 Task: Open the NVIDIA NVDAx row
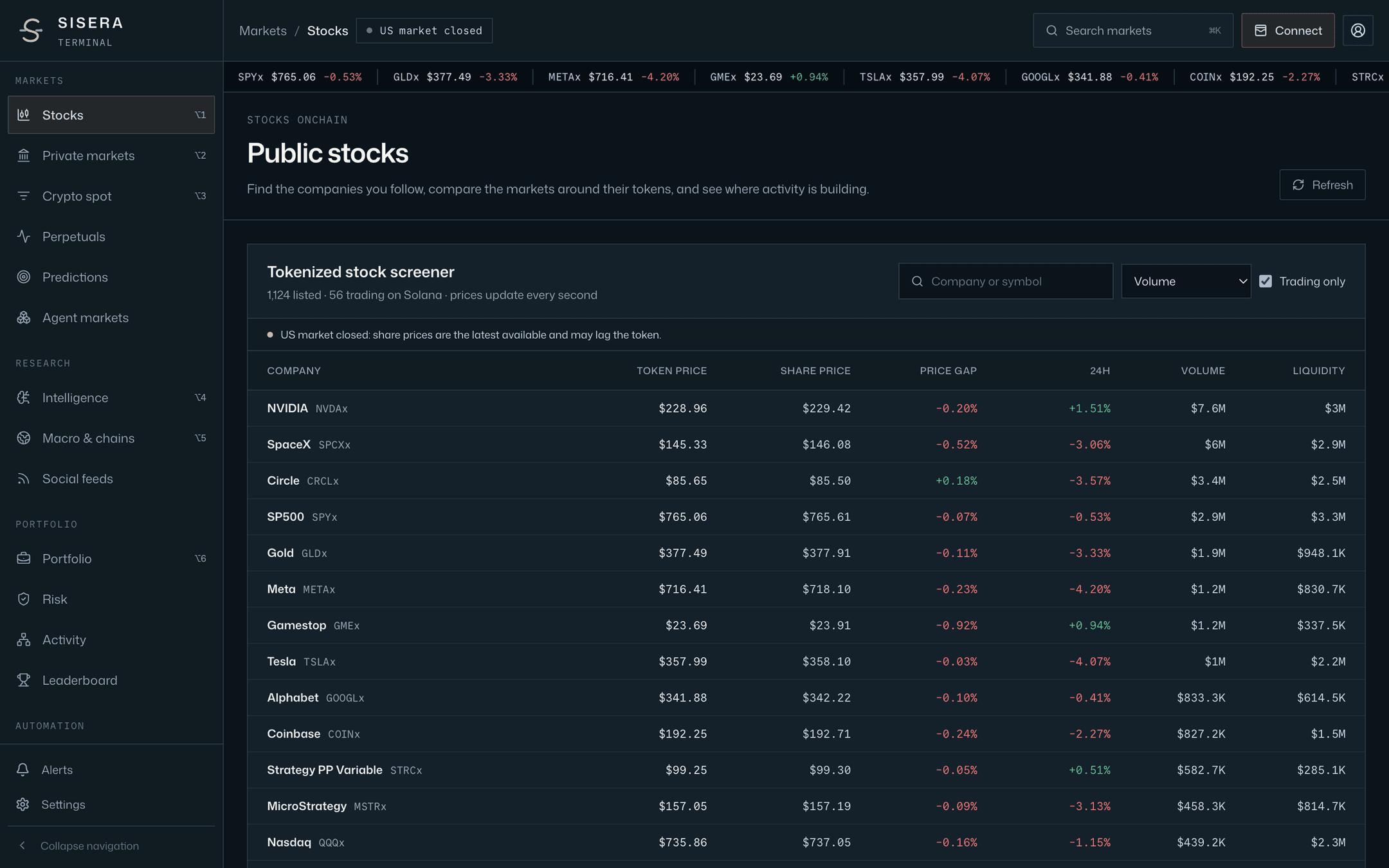(806, 408)
